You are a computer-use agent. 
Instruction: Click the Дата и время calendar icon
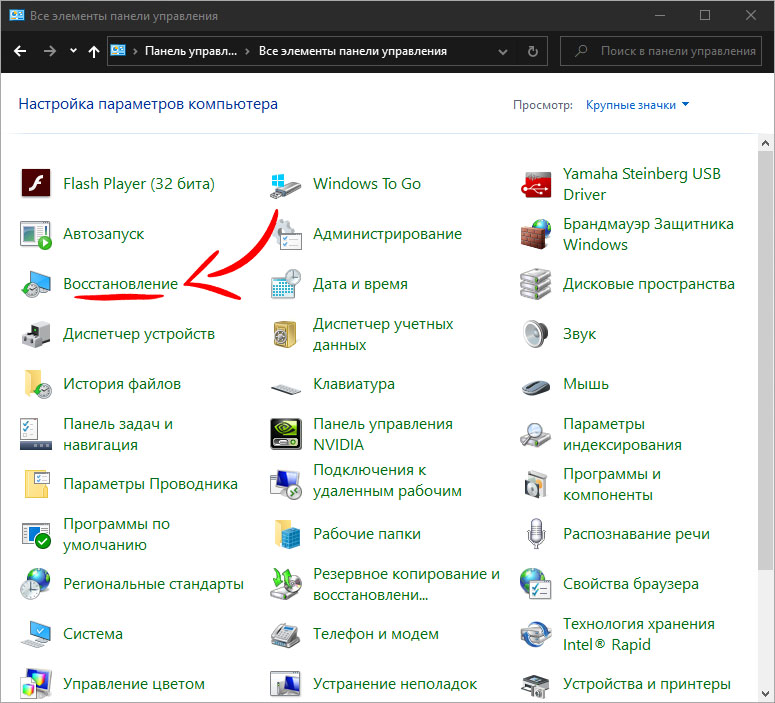pyautogui.click(x=286, y=284)
